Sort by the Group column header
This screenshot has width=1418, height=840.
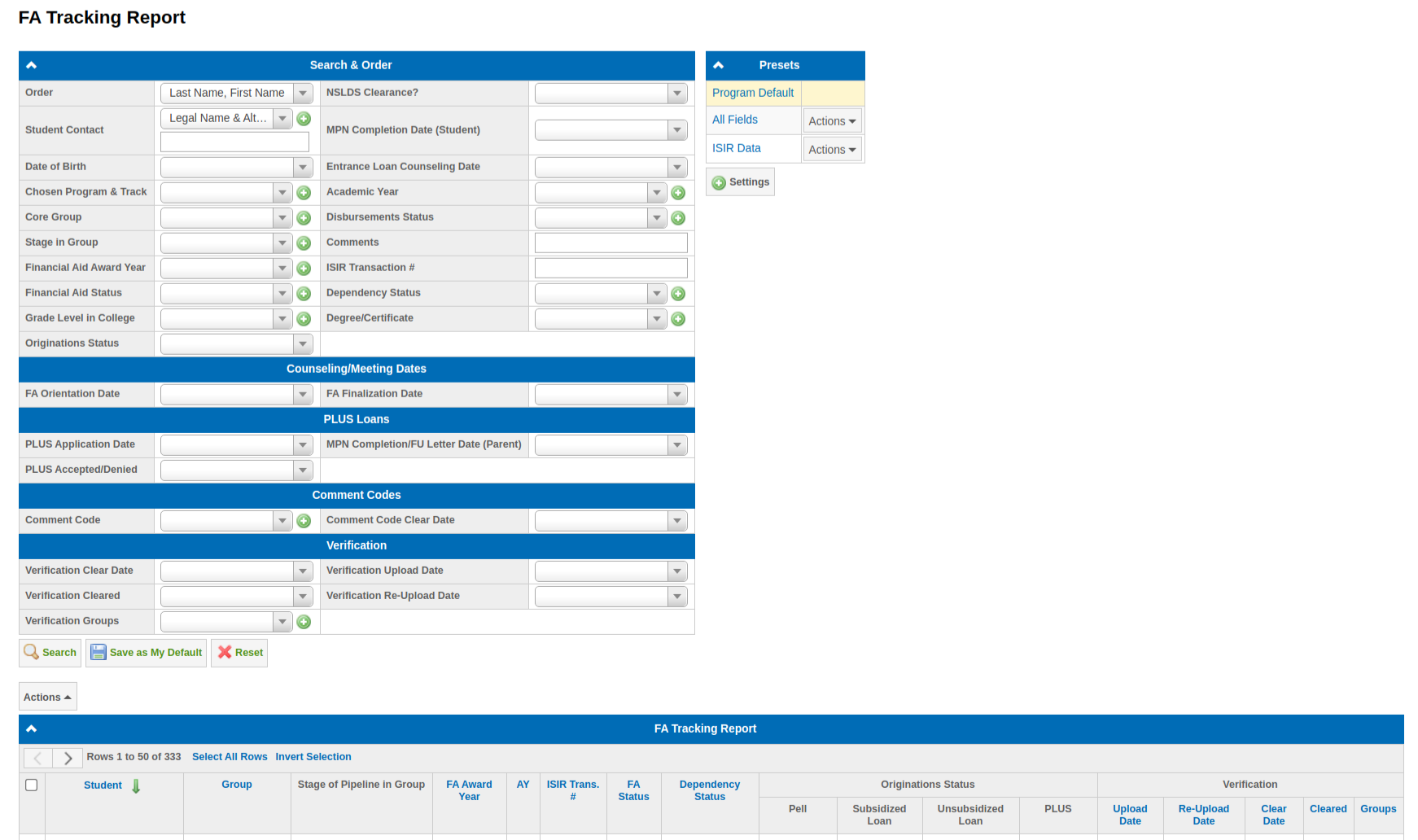pos(237,785)
